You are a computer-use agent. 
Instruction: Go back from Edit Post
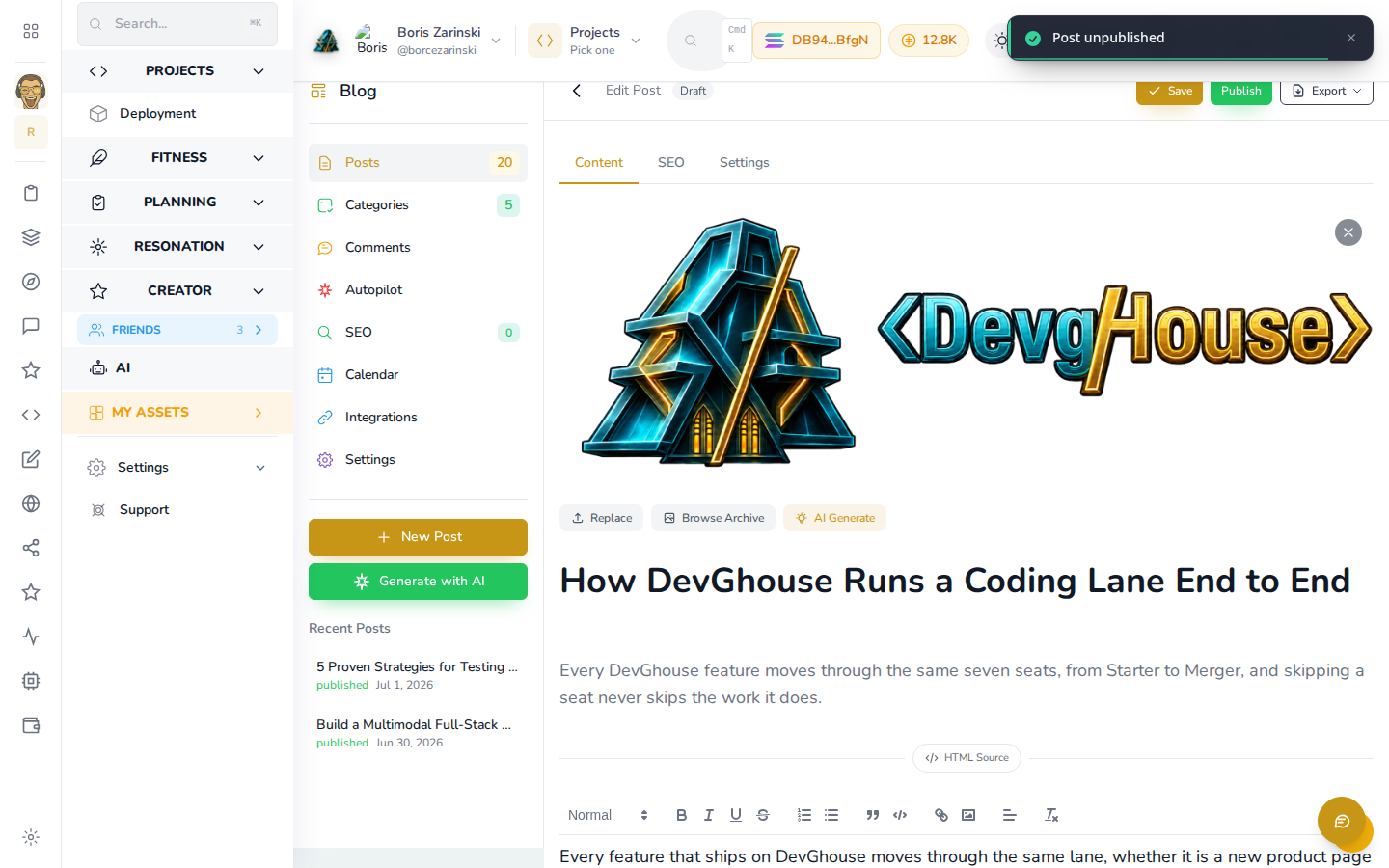point(577,91)
